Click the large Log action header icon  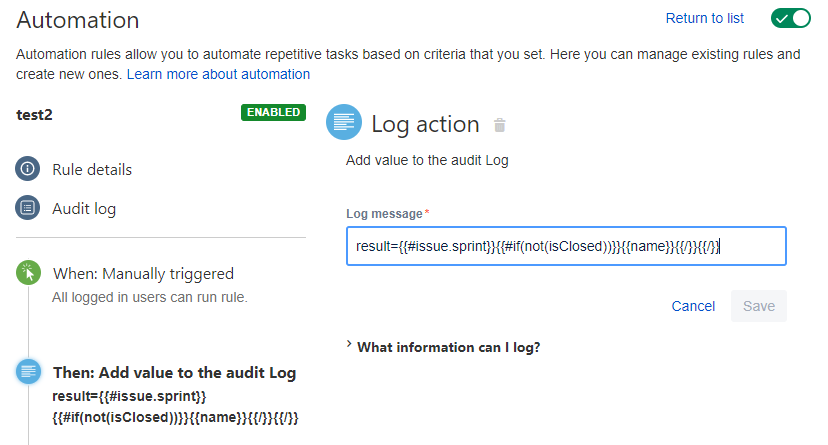tap(344, 122)
